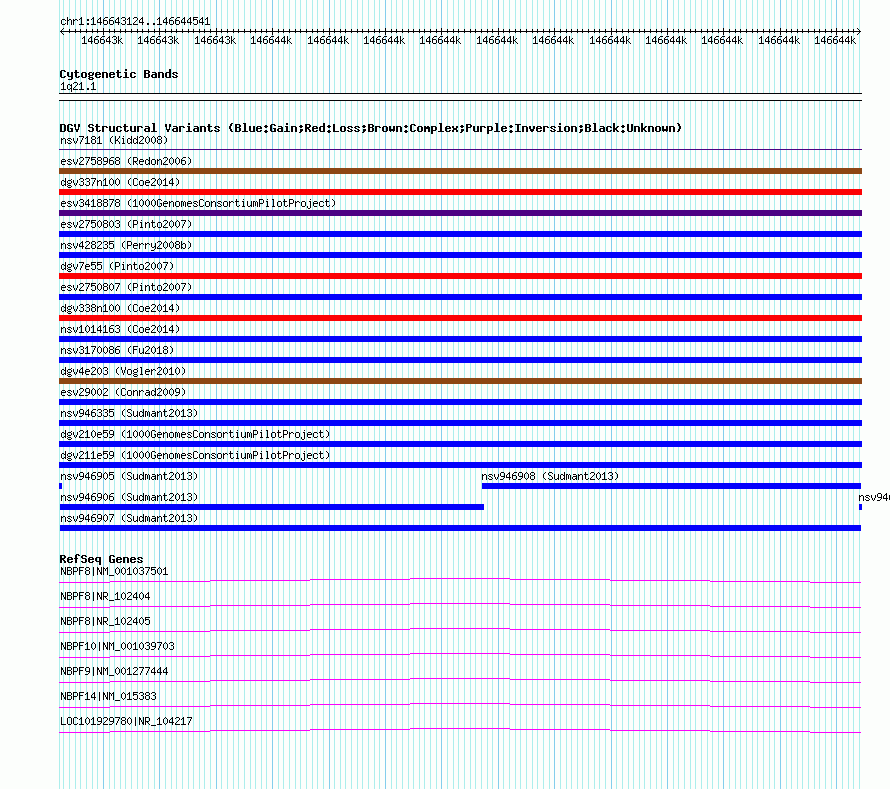Image resolution: width=890 pixels, height=789 pixels.
Task: Open the NBPF8|NR_102405 gene label
Action: [105, 622]
